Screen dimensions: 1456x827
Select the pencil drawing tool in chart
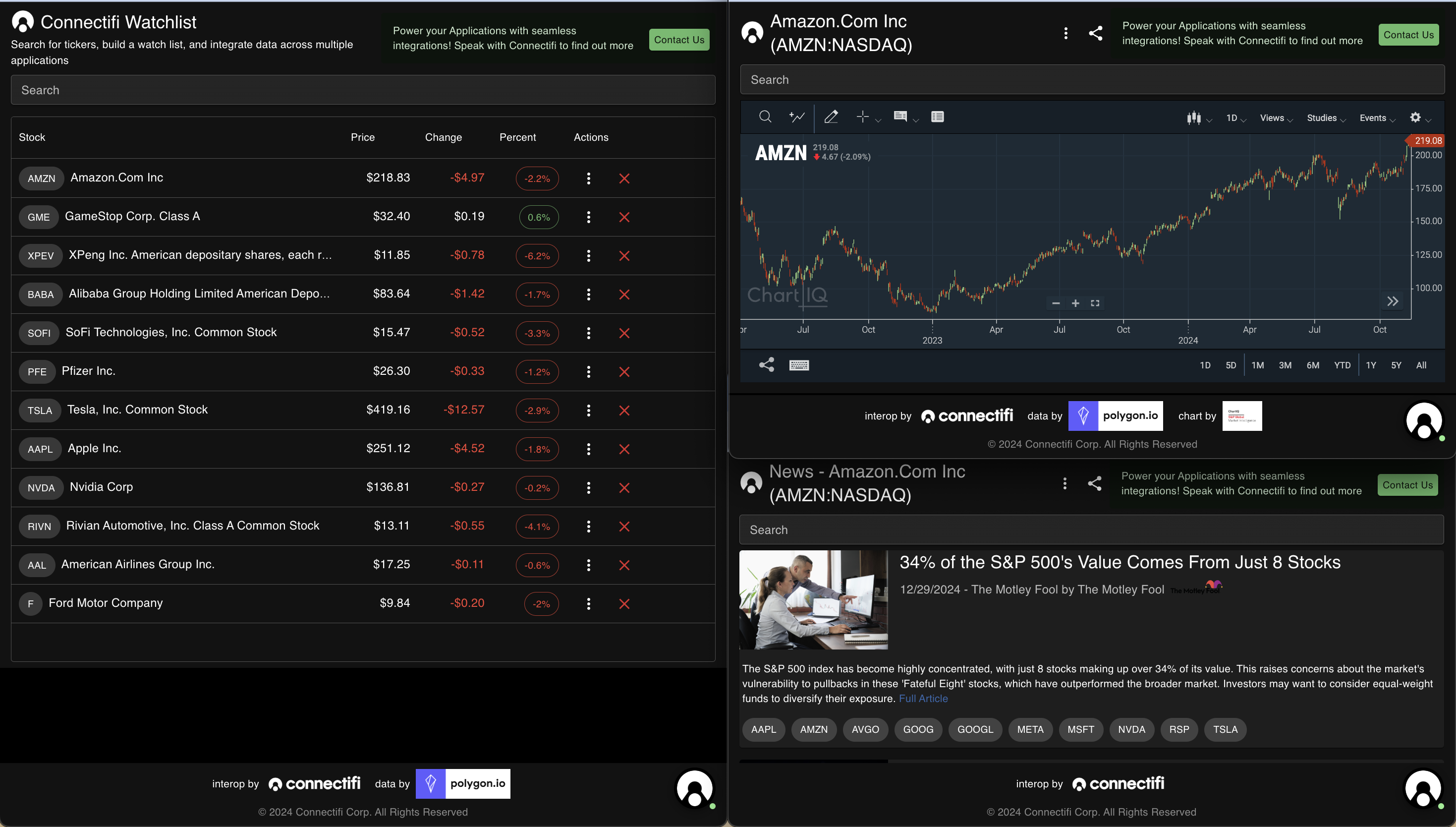click(831, 117)
